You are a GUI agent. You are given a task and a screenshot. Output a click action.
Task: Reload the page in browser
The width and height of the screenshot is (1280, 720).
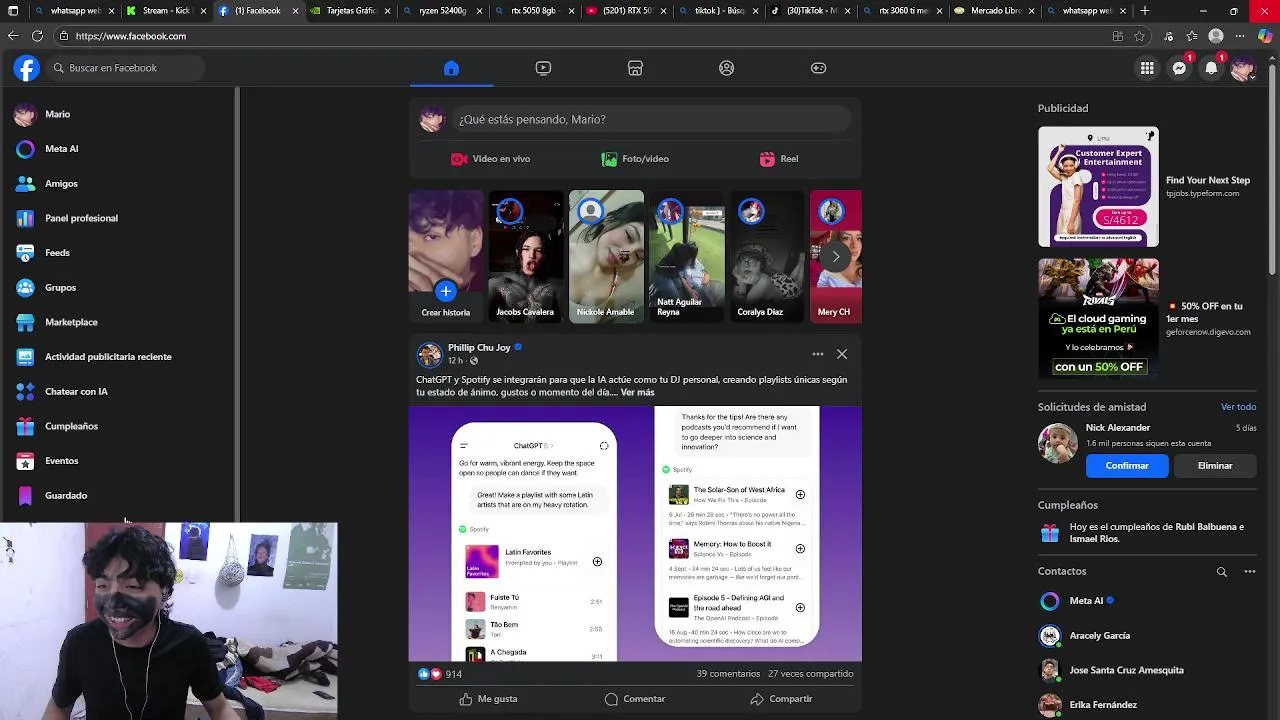[x=37, y=36]
